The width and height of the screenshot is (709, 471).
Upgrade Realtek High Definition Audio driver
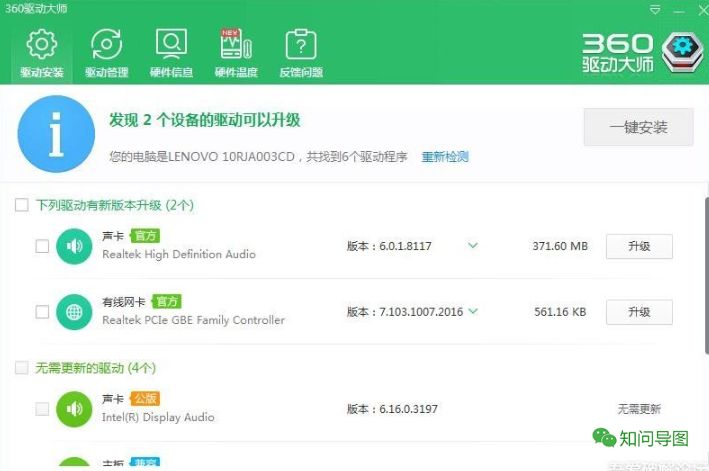639,246
